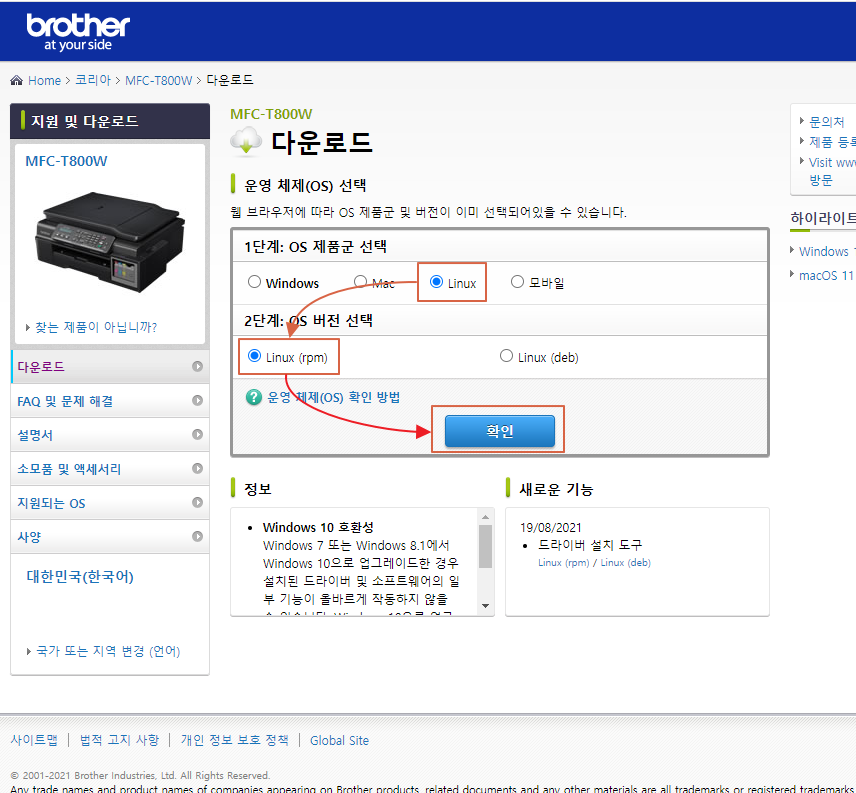Open the 사양 sidebar menu item

tap(110, 536)
